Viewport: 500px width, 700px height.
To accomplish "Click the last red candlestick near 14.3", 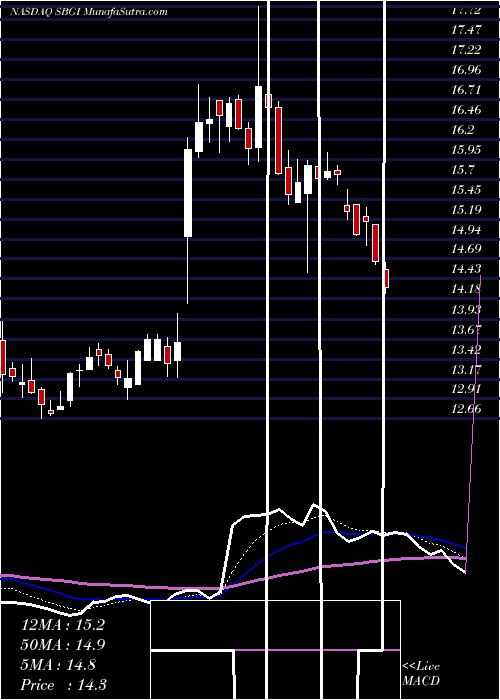I will [x=386, y=279].
